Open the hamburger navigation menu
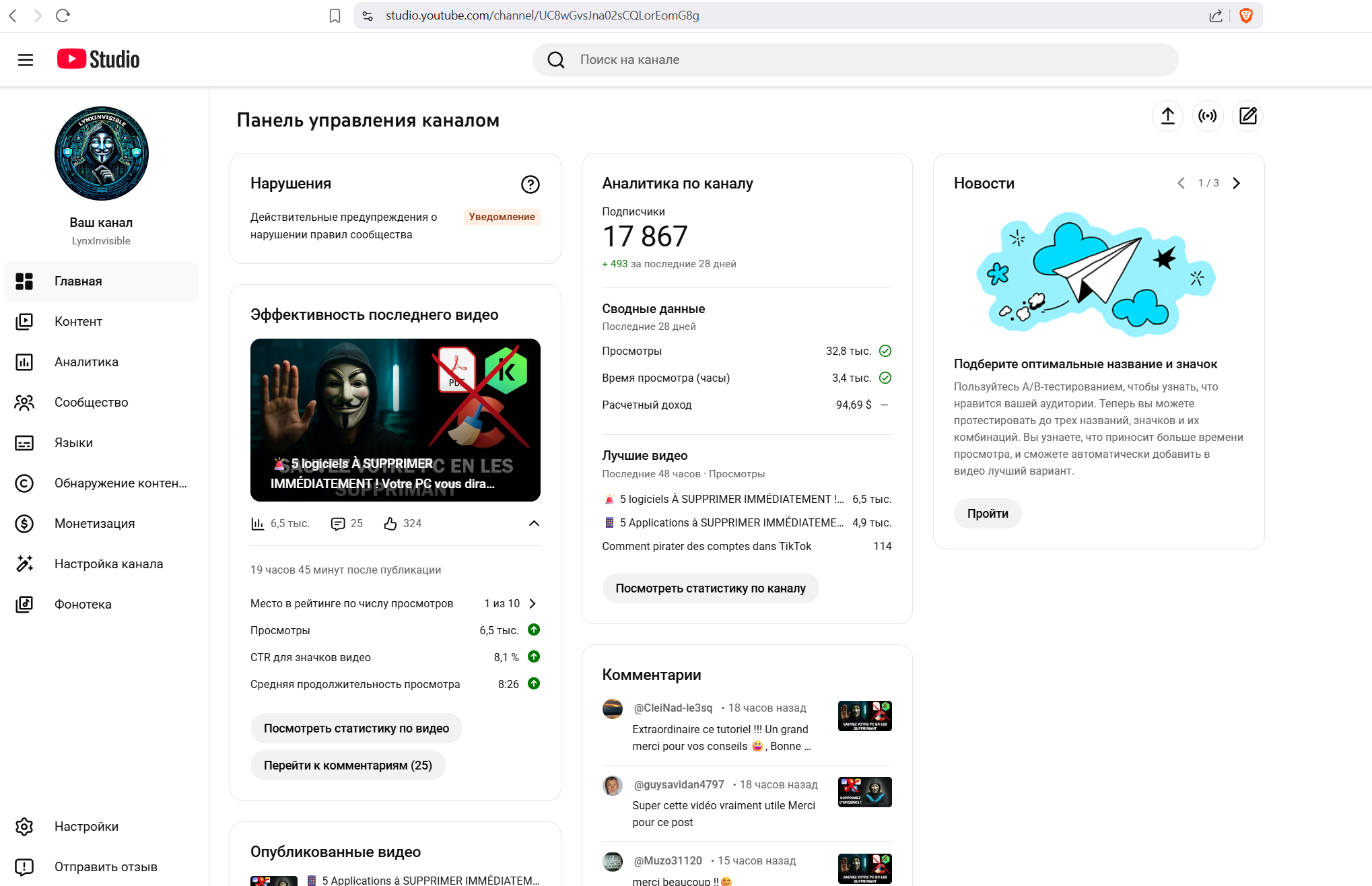1372x886 pixels. click(x=26, y=60)
